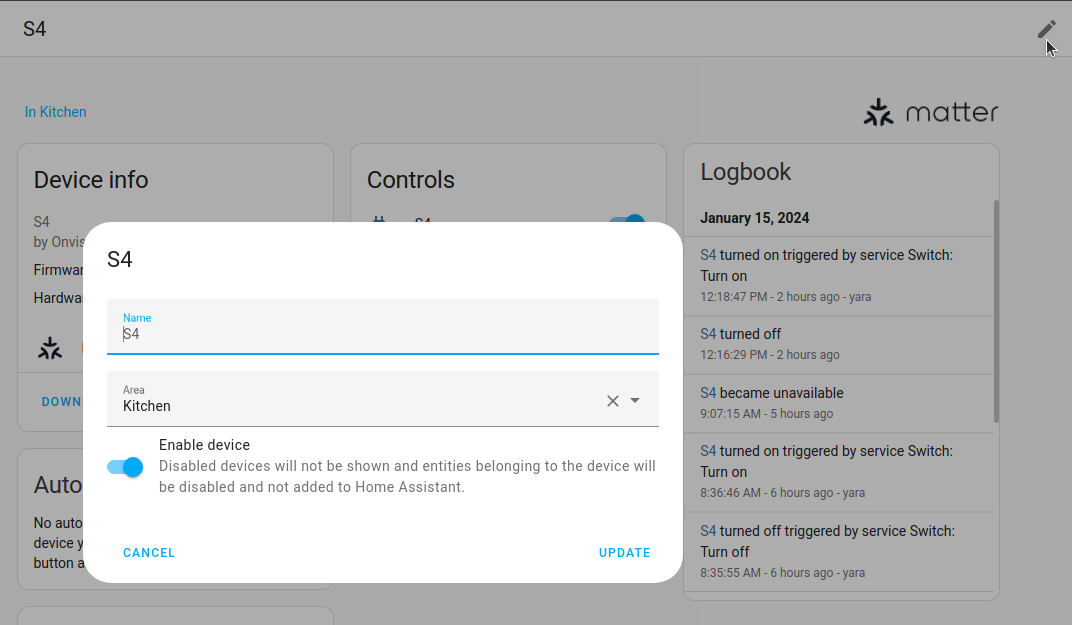The height and width of the screenshot is (625, 1072).
Task: Clear the Kitchen area with the X icon
Action: (613, 401)
